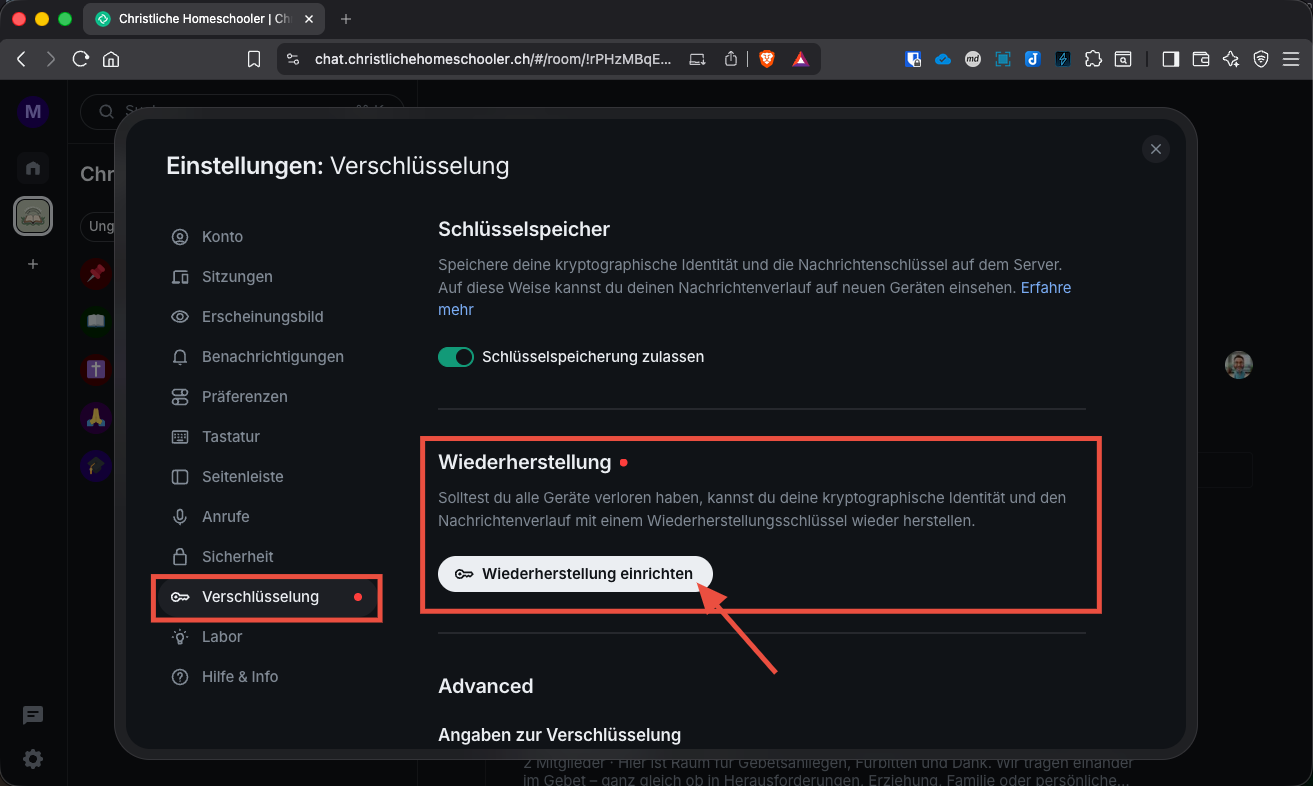The width and height of the screenshot is (1313, 786).
Task: Disable the Schlüsselspeicherung zulassen toggle
Action: pos(456,356)
